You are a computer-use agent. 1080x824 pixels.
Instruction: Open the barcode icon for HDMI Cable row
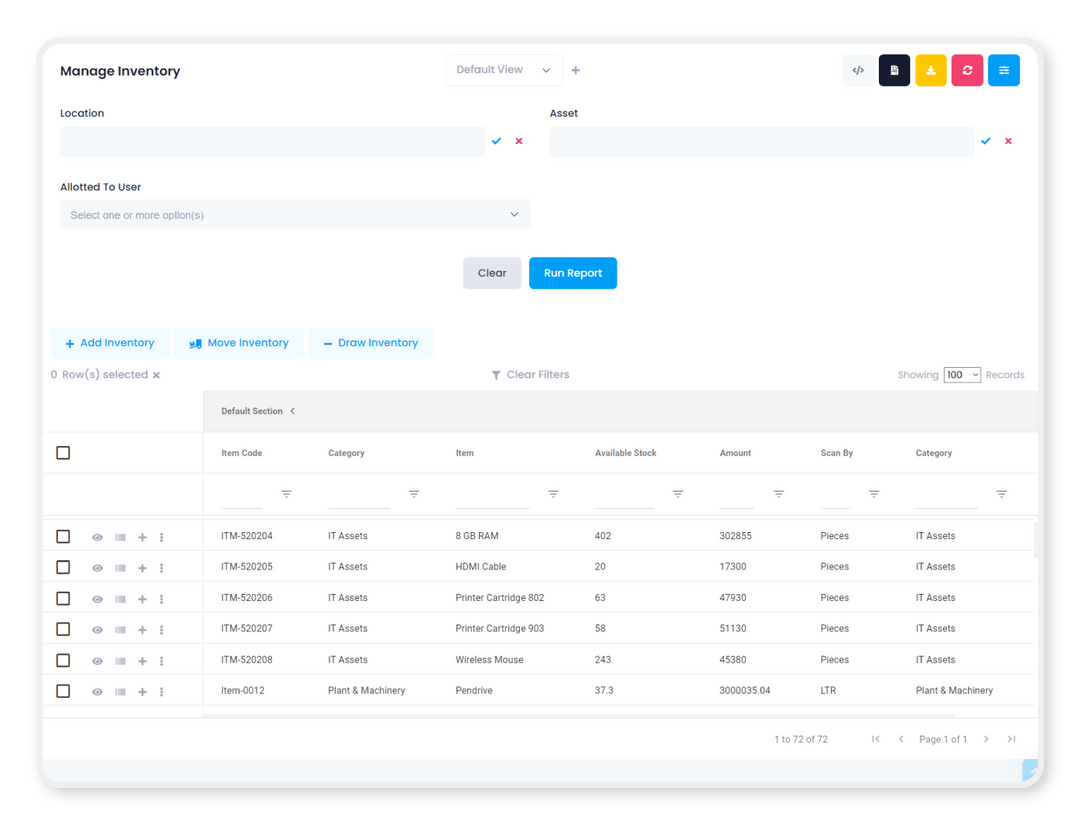click(121, 567)
